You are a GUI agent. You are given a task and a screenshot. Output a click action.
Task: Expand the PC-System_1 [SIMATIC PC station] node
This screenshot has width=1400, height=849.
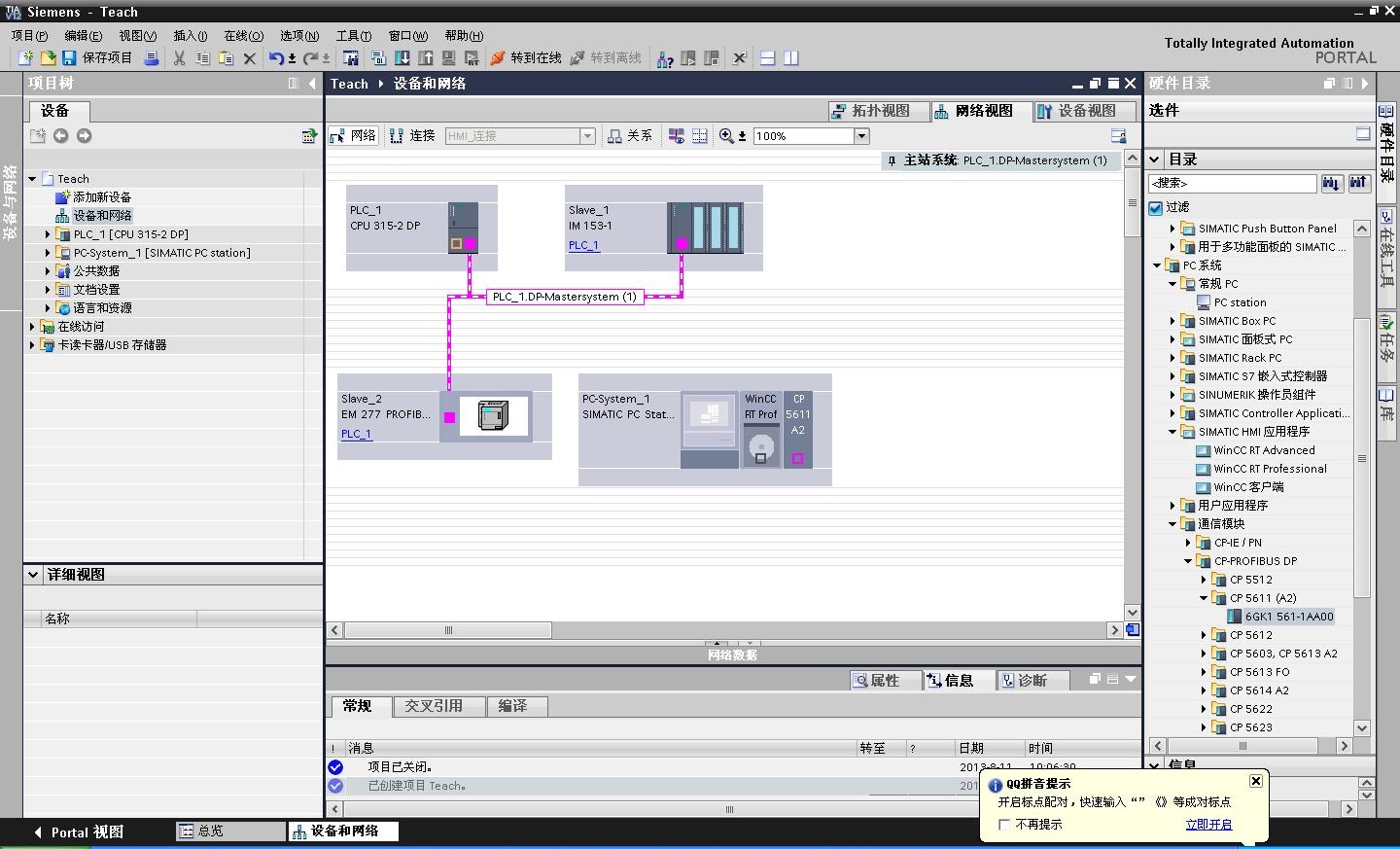48,253
